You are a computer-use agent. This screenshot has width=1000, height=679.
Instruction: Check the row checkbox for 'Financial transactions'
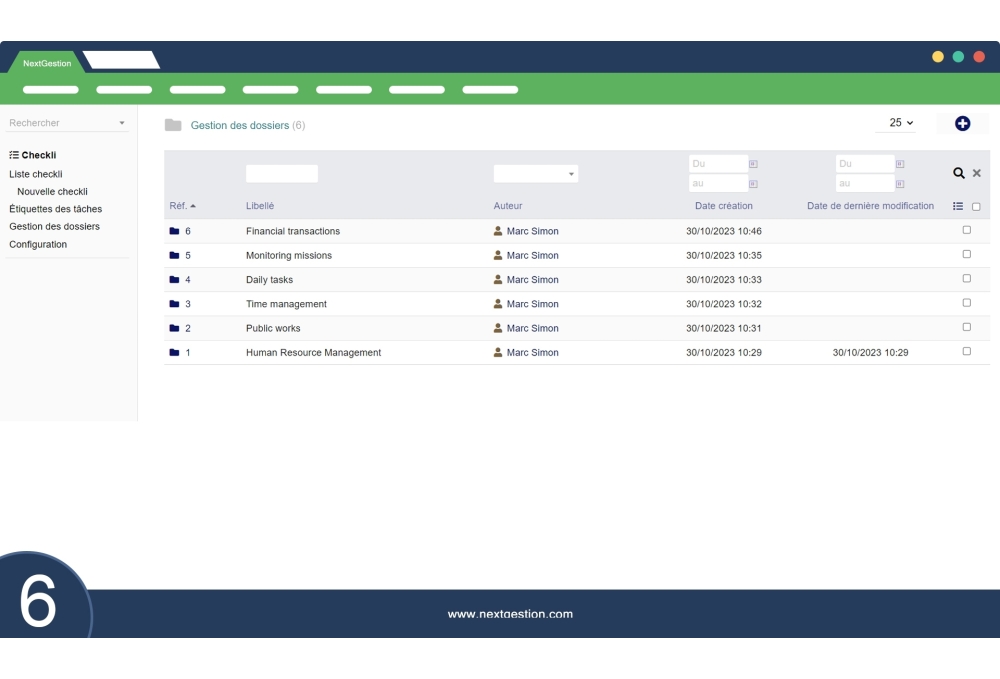pyautogui.click(x=966, y=229)
